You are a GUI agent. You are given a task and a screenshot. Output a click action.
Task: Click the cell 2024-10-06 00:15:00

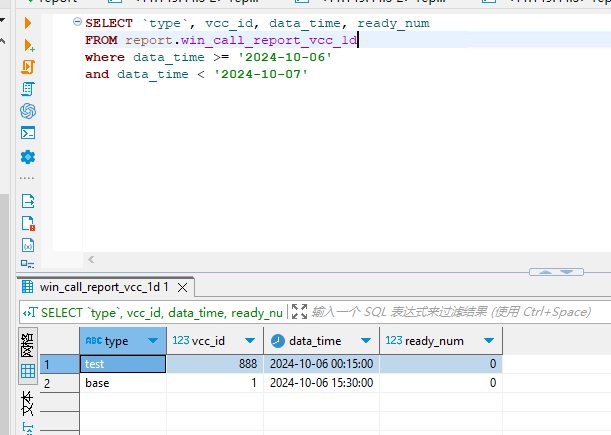(322, 364)
